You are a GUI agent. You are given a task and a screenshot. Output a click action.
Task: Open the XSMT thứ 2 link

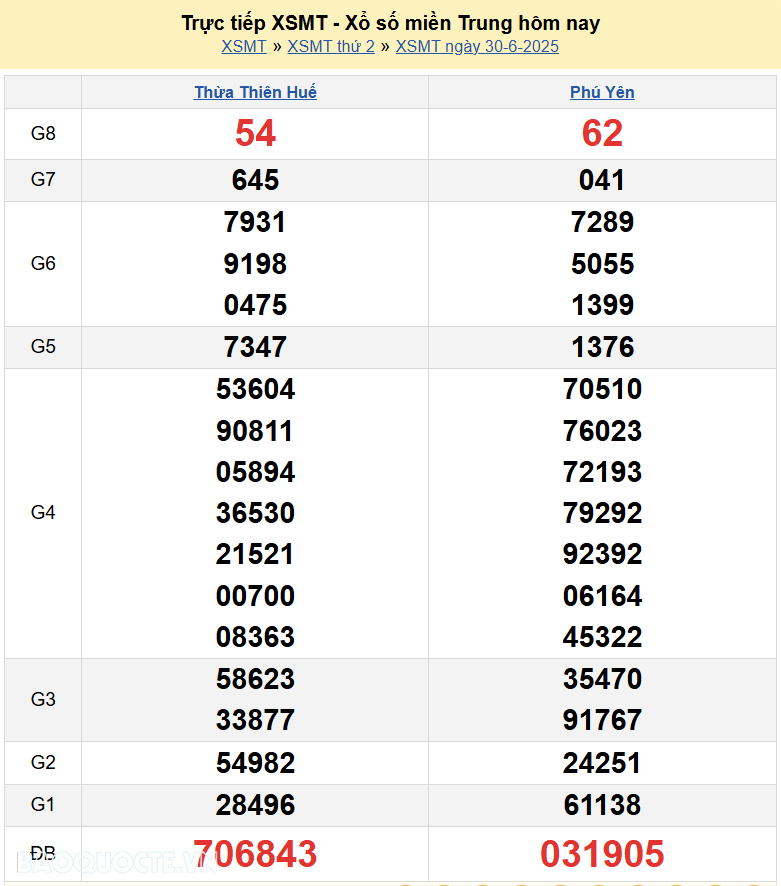coord(331,46)
